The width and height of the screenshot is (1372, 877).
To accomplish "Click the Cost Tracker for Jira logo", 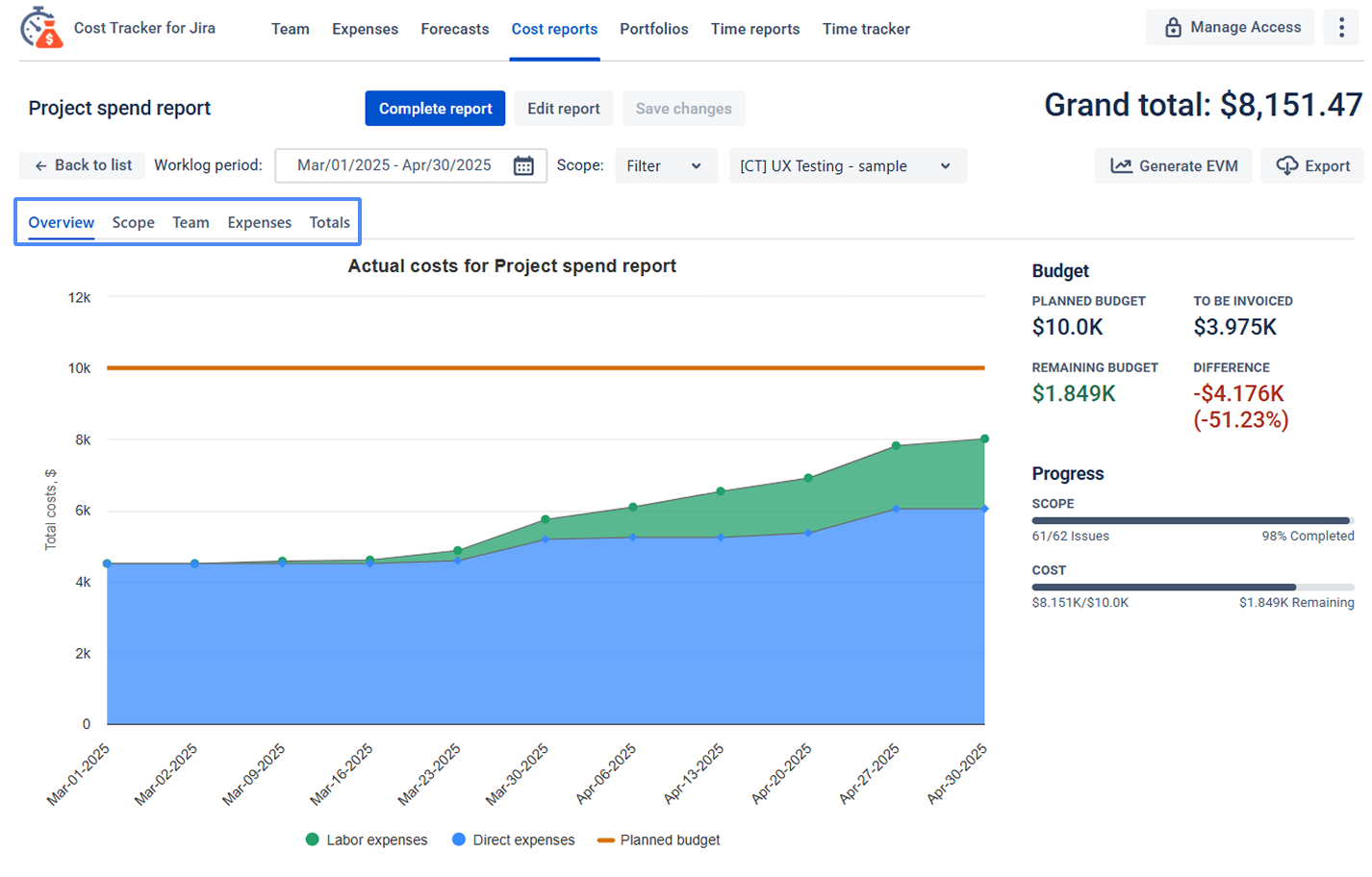I will tap(41, 28).
